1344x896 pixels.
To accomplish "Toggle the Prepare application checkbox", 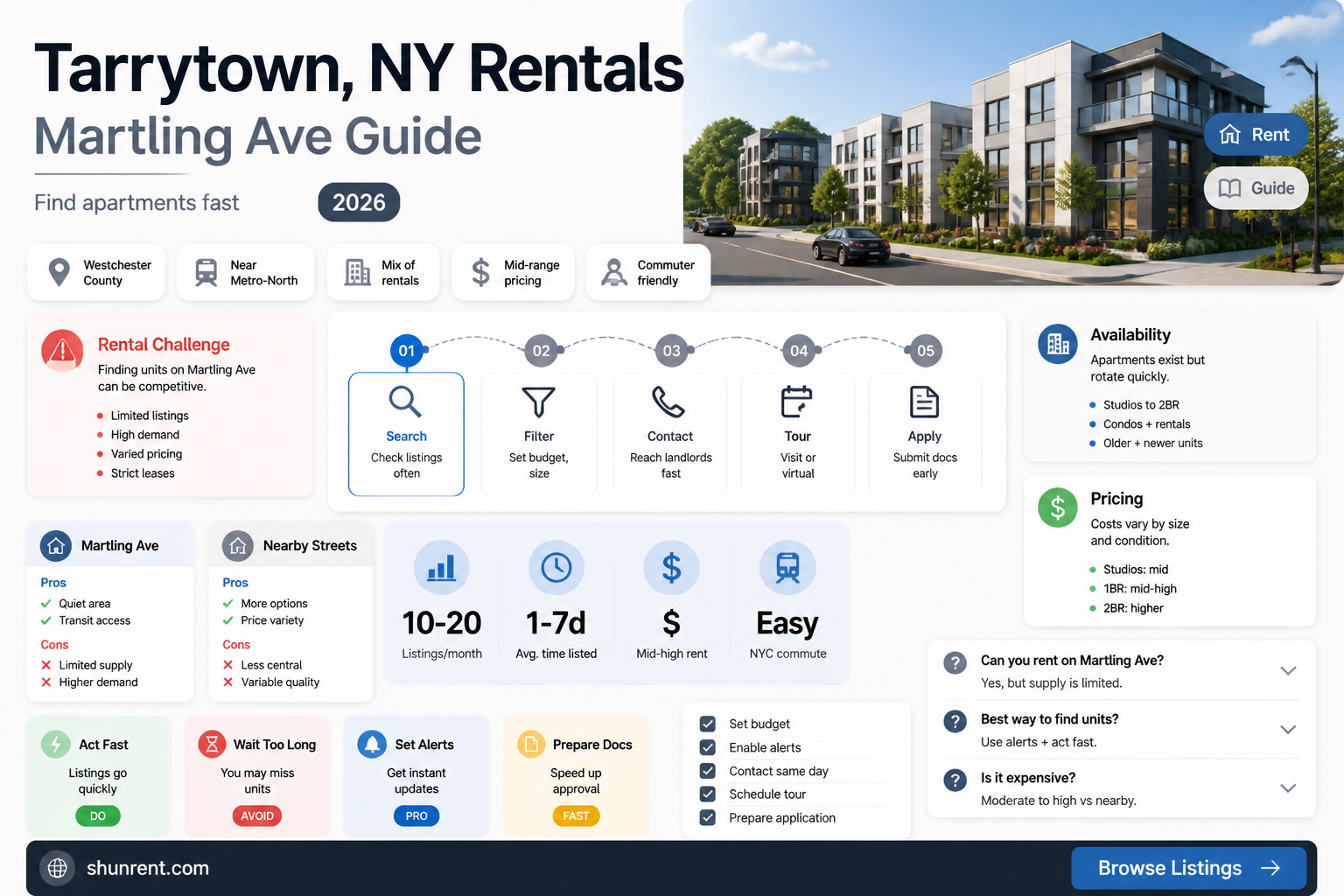I will click(708, 817).
